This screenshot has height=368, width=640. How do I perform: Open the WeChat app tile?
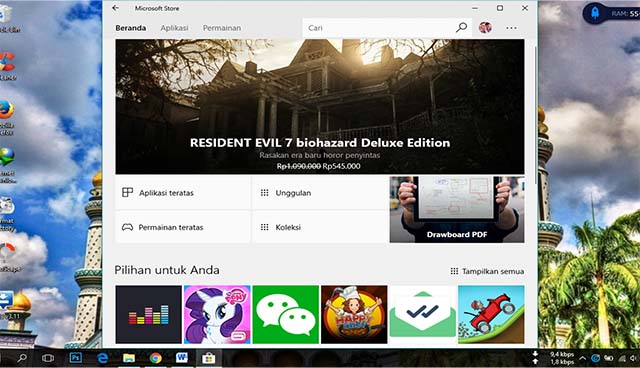click(286, 314)
